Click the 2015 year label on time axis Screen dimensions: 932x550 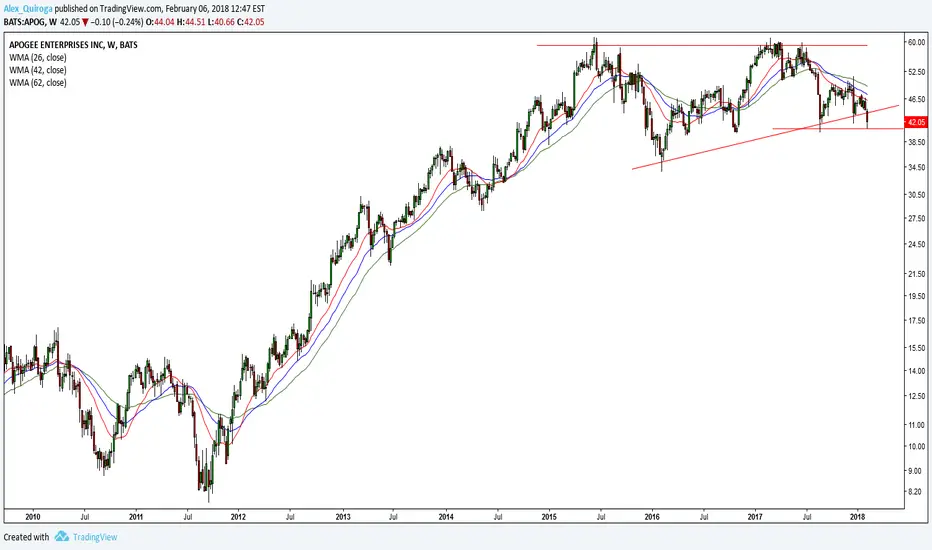(x=549, y=517)
